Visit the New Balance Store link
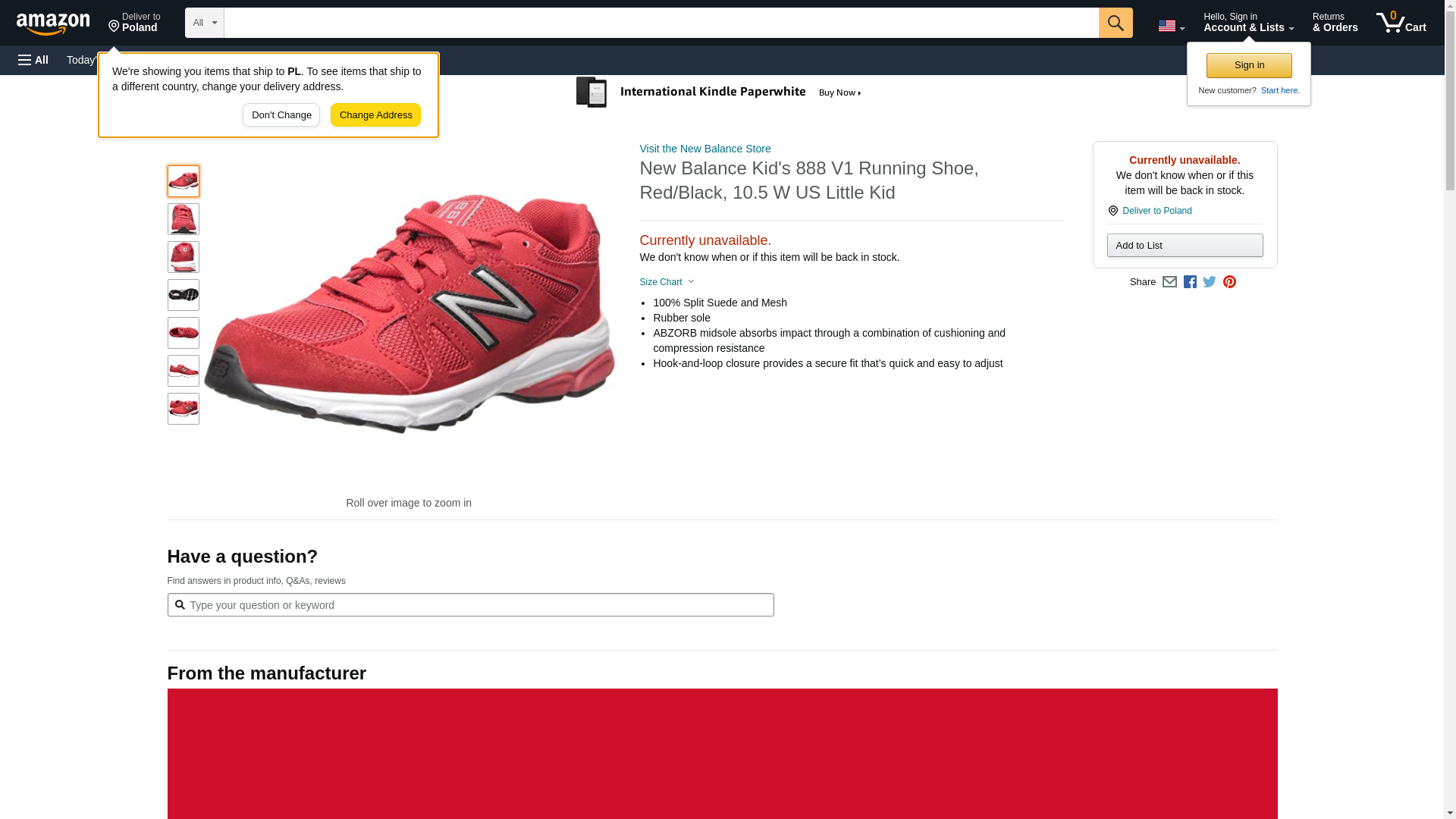Viewport: 1456px width, 819px height. (704, 149)
